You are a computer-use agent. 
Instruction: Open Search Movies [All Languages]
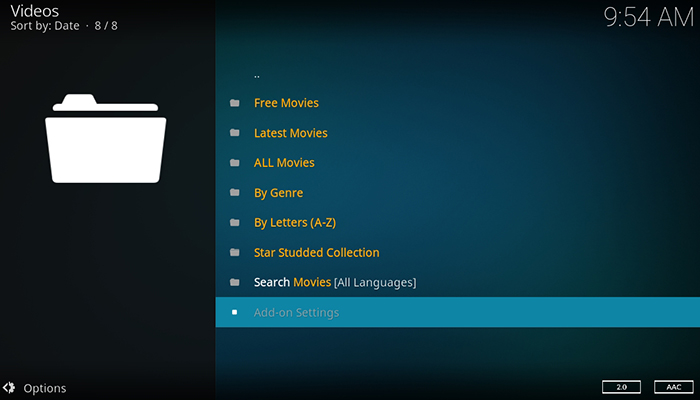click(x=458, y=282)
